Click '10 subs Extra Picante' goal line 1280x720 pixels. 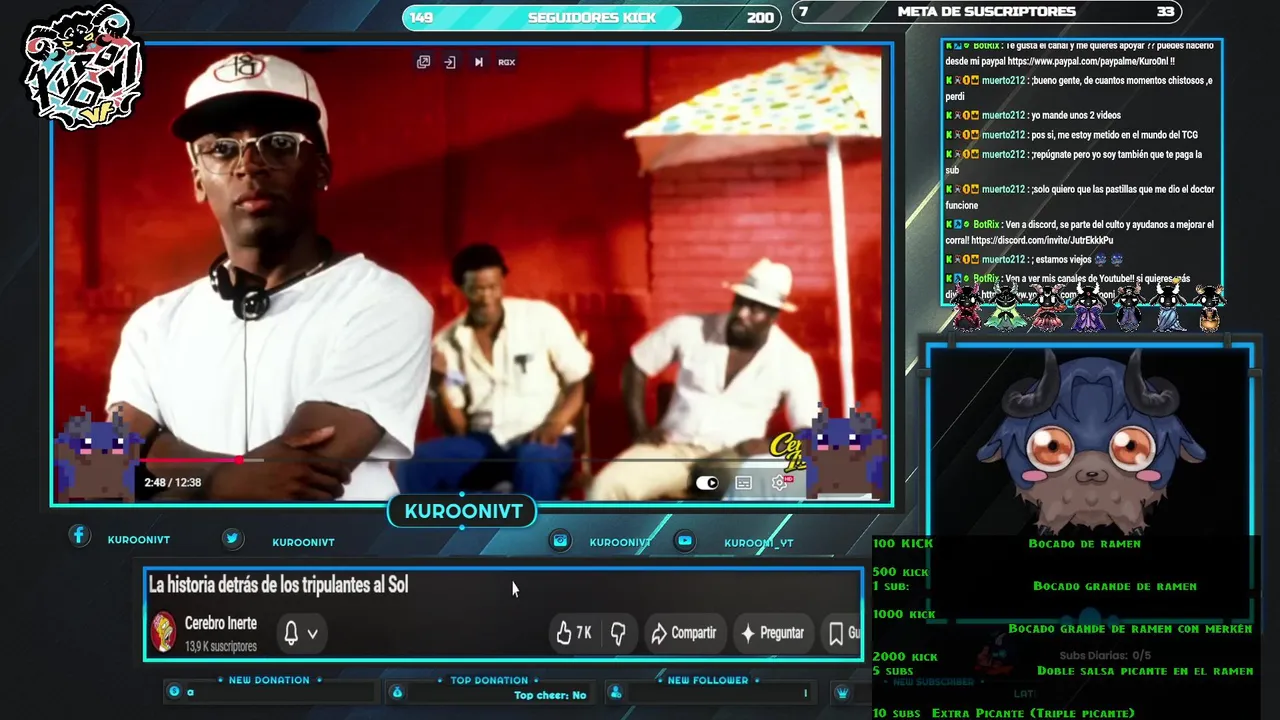(x=1004, y=713)
